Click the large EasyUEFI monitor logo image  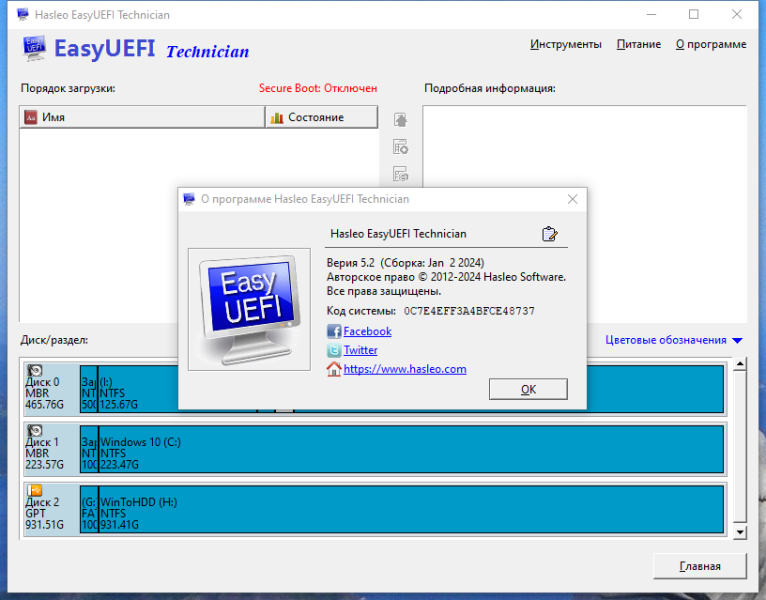tap(249, 309)
